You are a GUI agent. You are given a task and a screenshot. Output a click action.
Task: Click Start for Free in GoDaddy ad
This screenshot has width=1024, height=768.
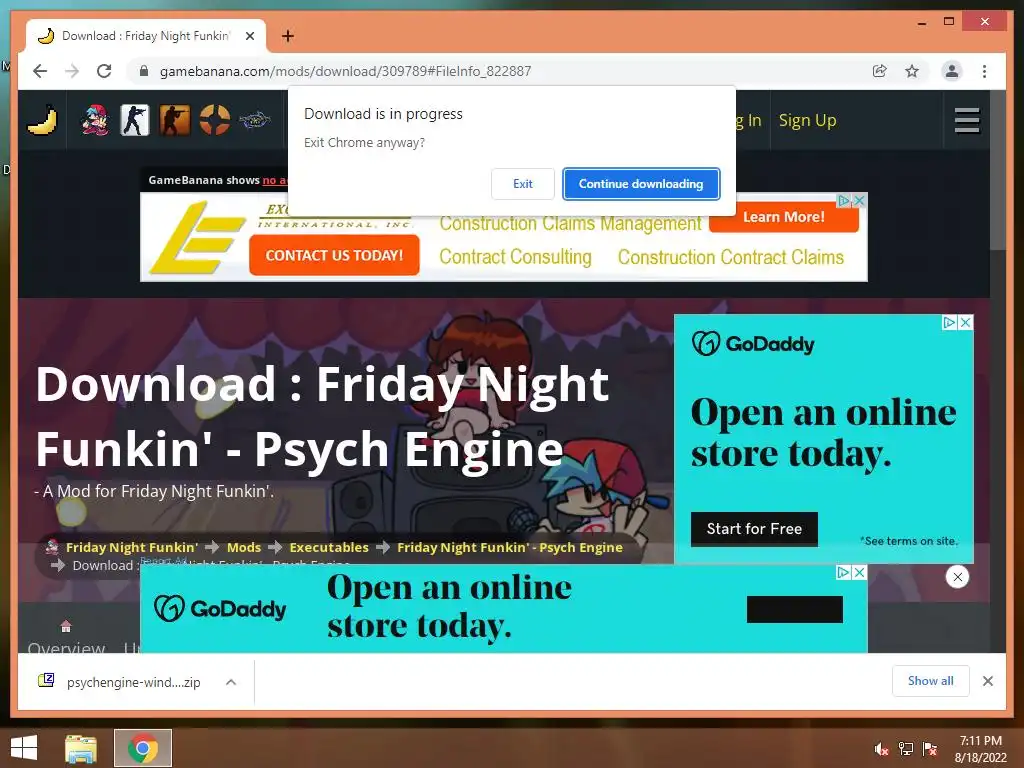(x=754, y=529)
